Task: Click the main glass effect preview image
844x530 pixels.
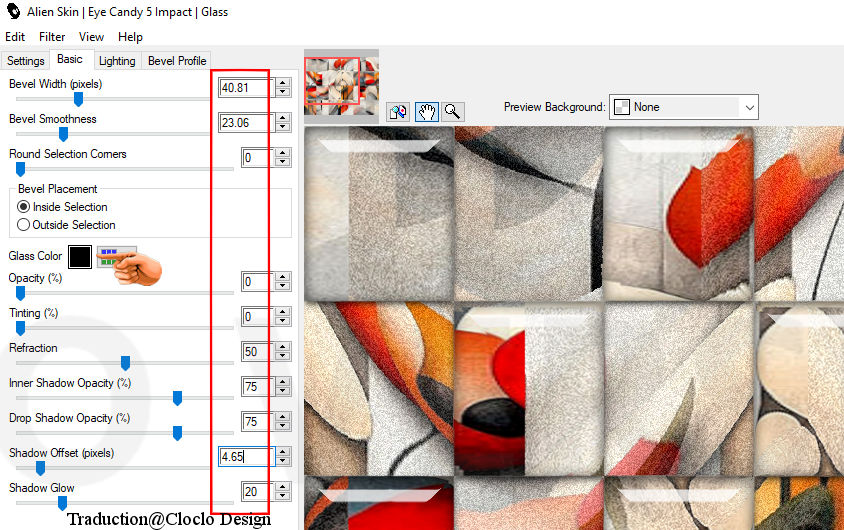Action: coord(574,328)
